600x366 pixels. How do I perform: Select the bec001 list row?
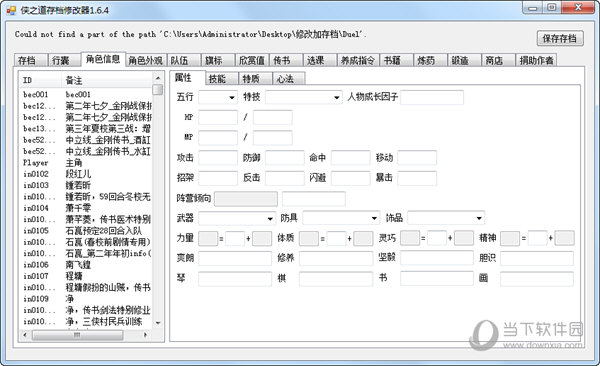87,95
